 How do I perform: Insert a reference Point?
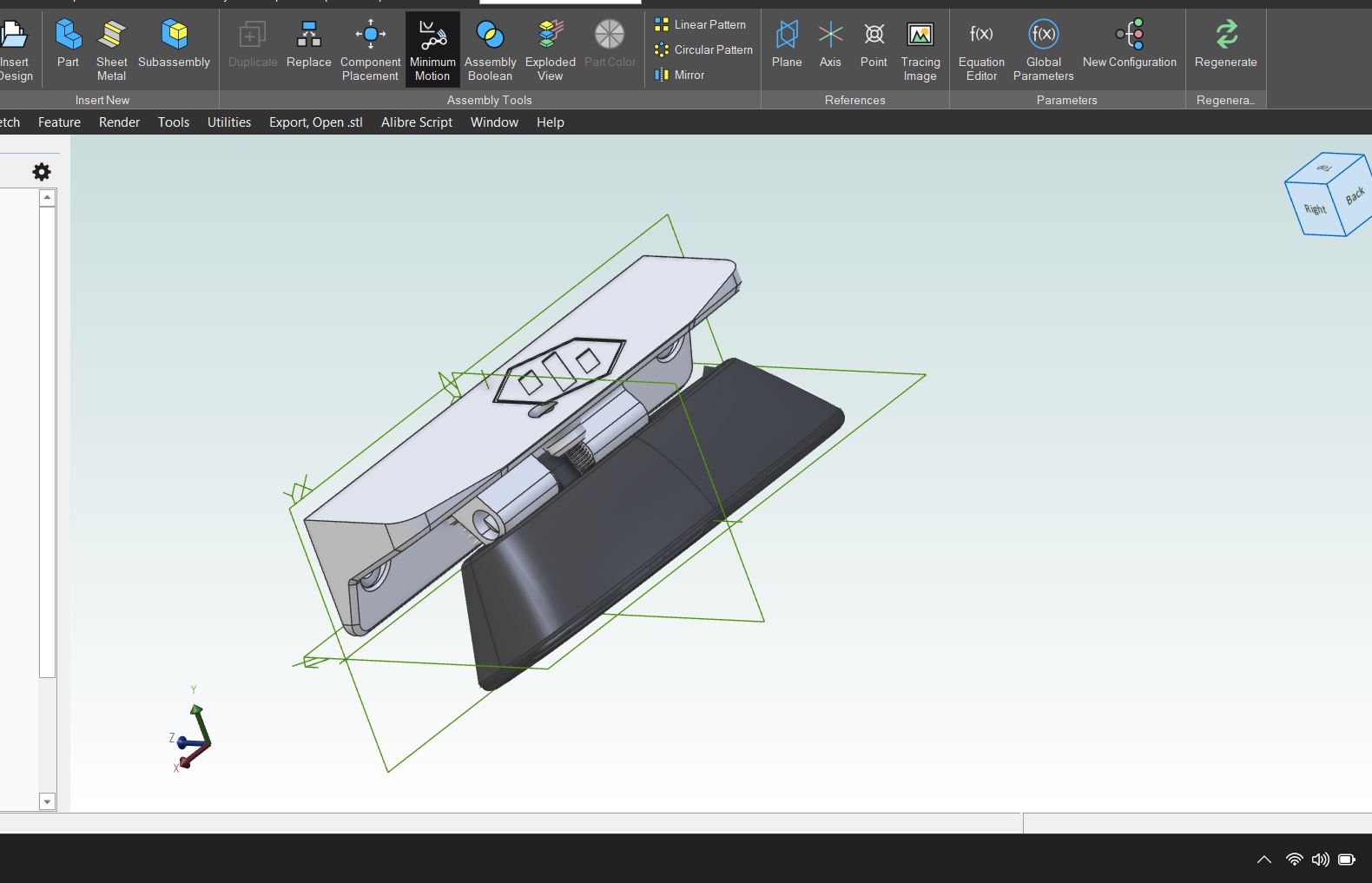874,43
